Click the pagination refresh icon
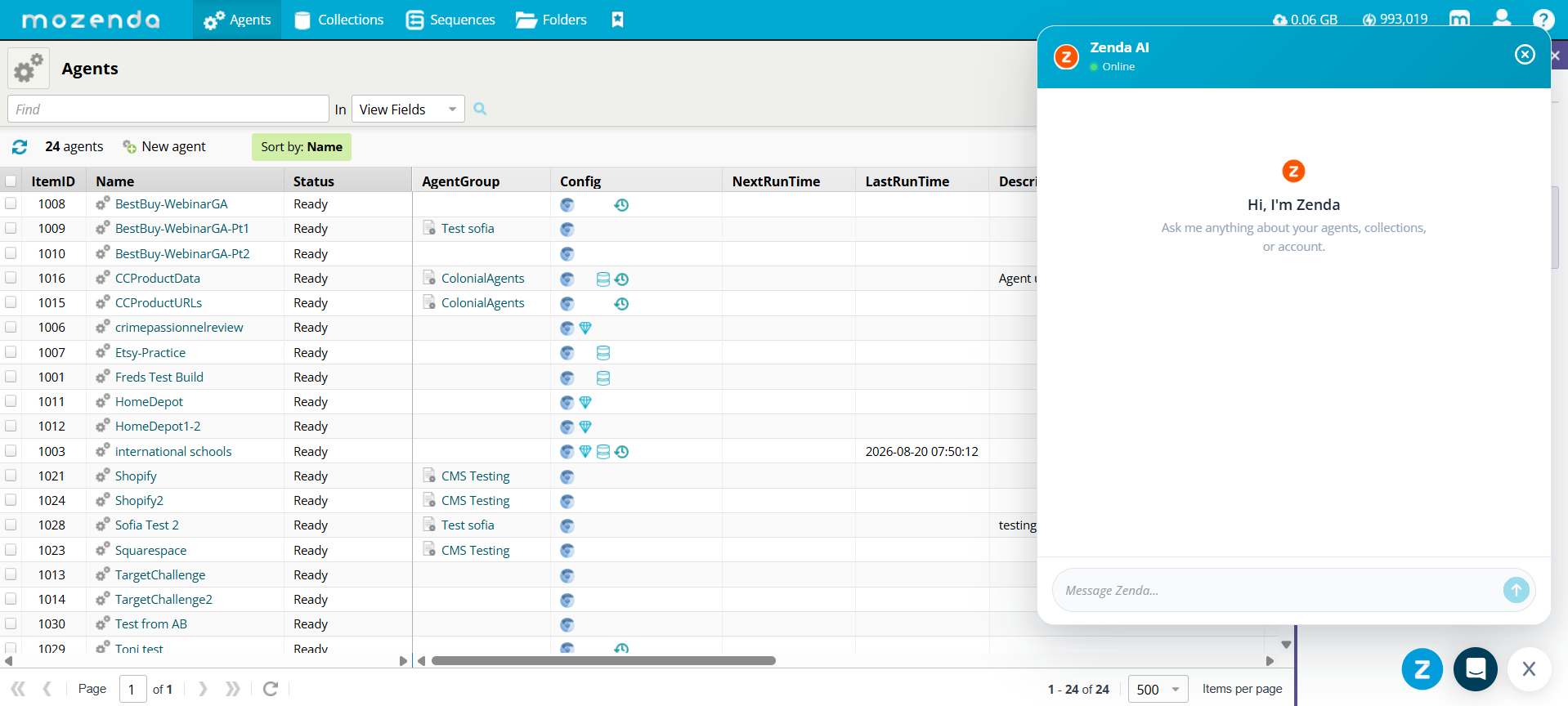This screenshot has width=1568, height=706. (x=271, y=689)
